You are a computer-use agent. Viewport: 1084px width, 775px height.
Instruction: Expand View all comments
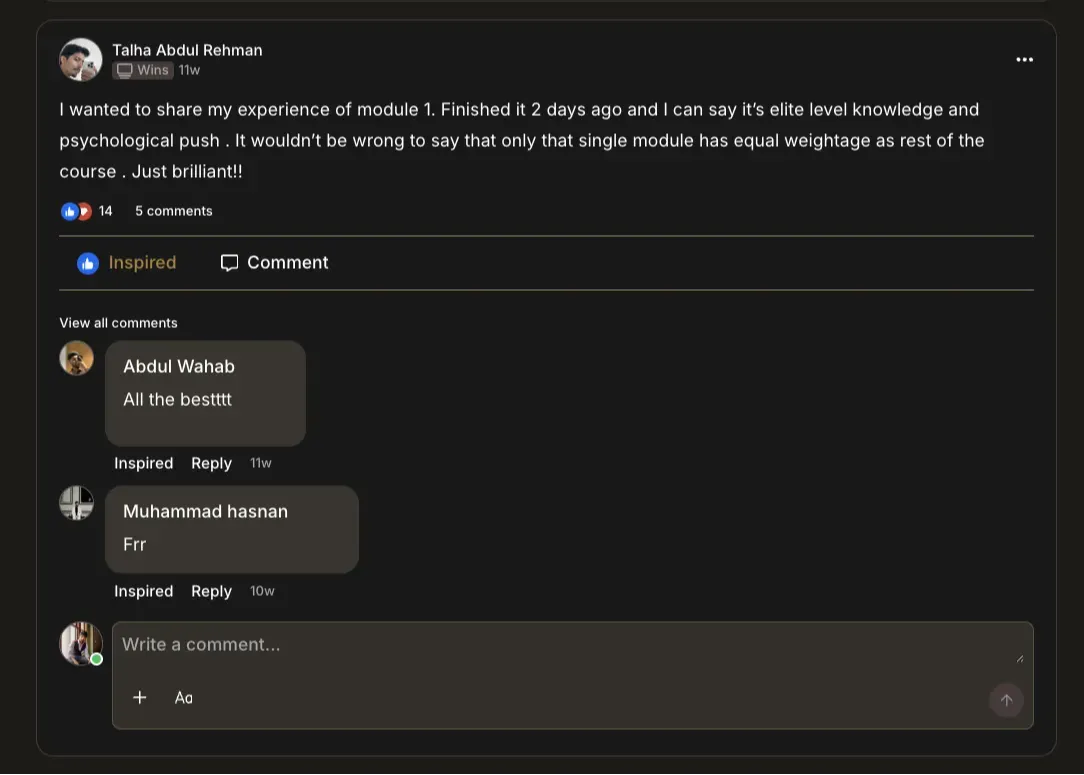point(118,323)
